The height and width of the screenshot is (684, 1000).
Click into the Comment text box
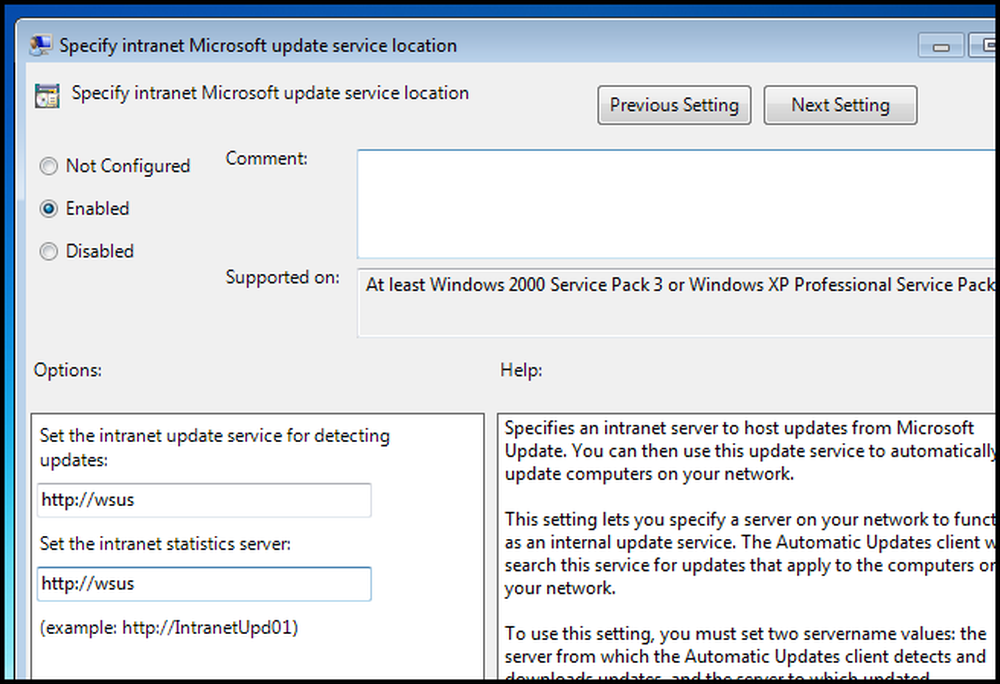[x=676, y=204]
